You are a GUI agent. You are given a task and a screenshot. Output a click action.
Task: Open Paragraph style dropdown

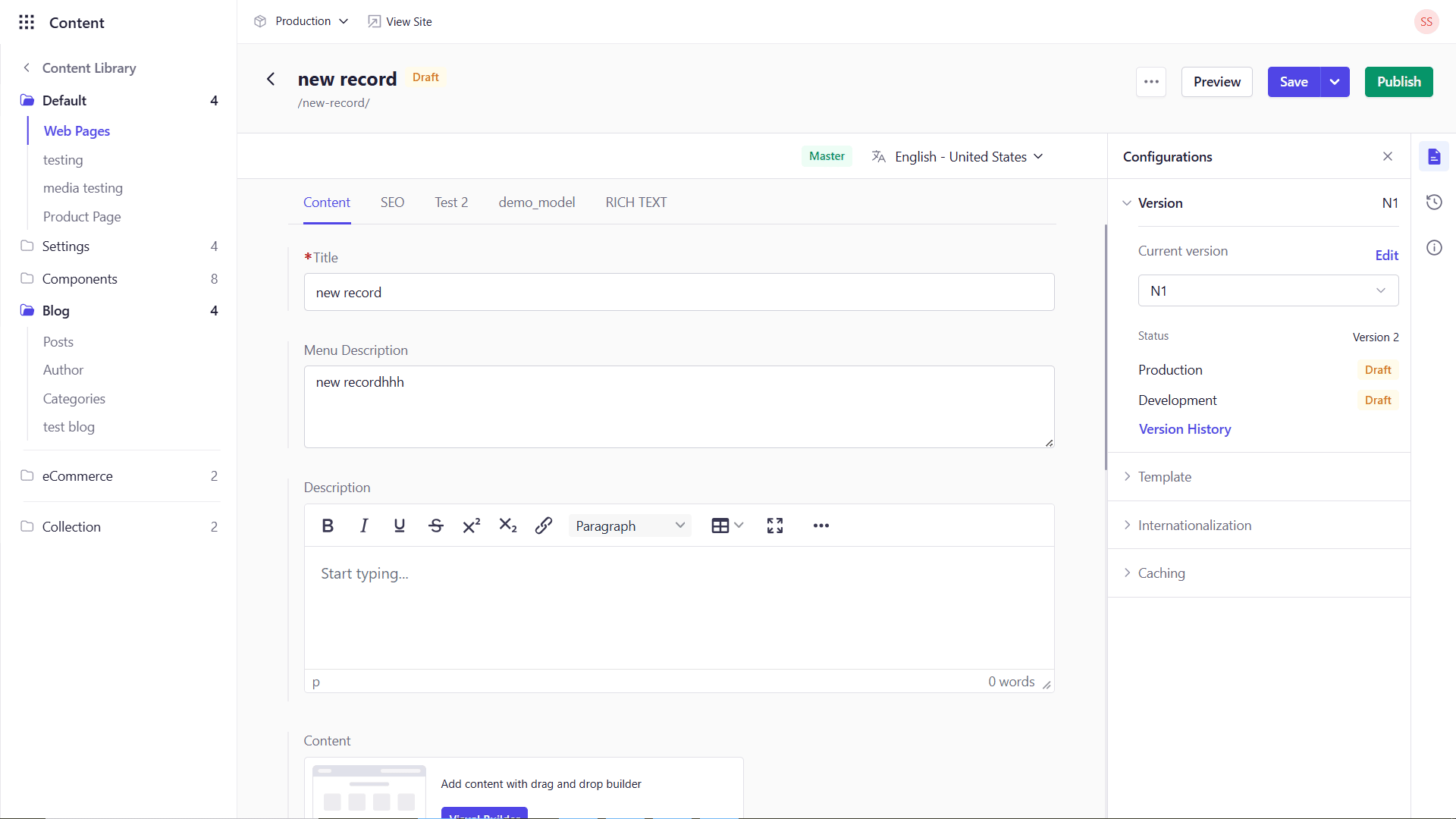pos(629,526)
